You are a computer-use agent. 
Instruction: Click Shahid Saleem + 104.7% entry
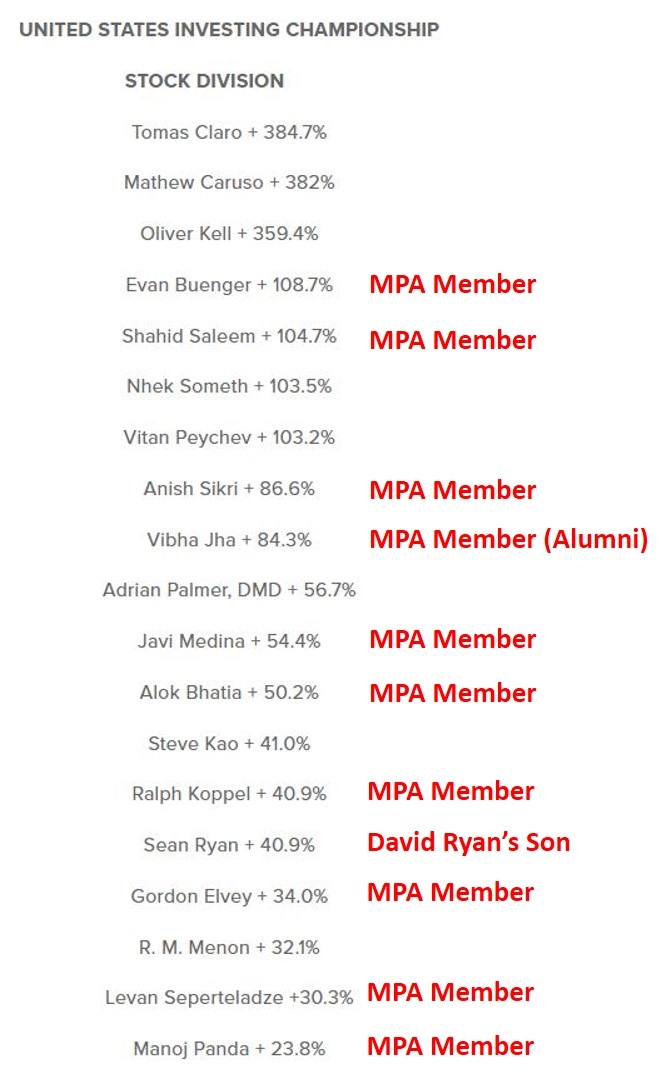pos(229,336)
